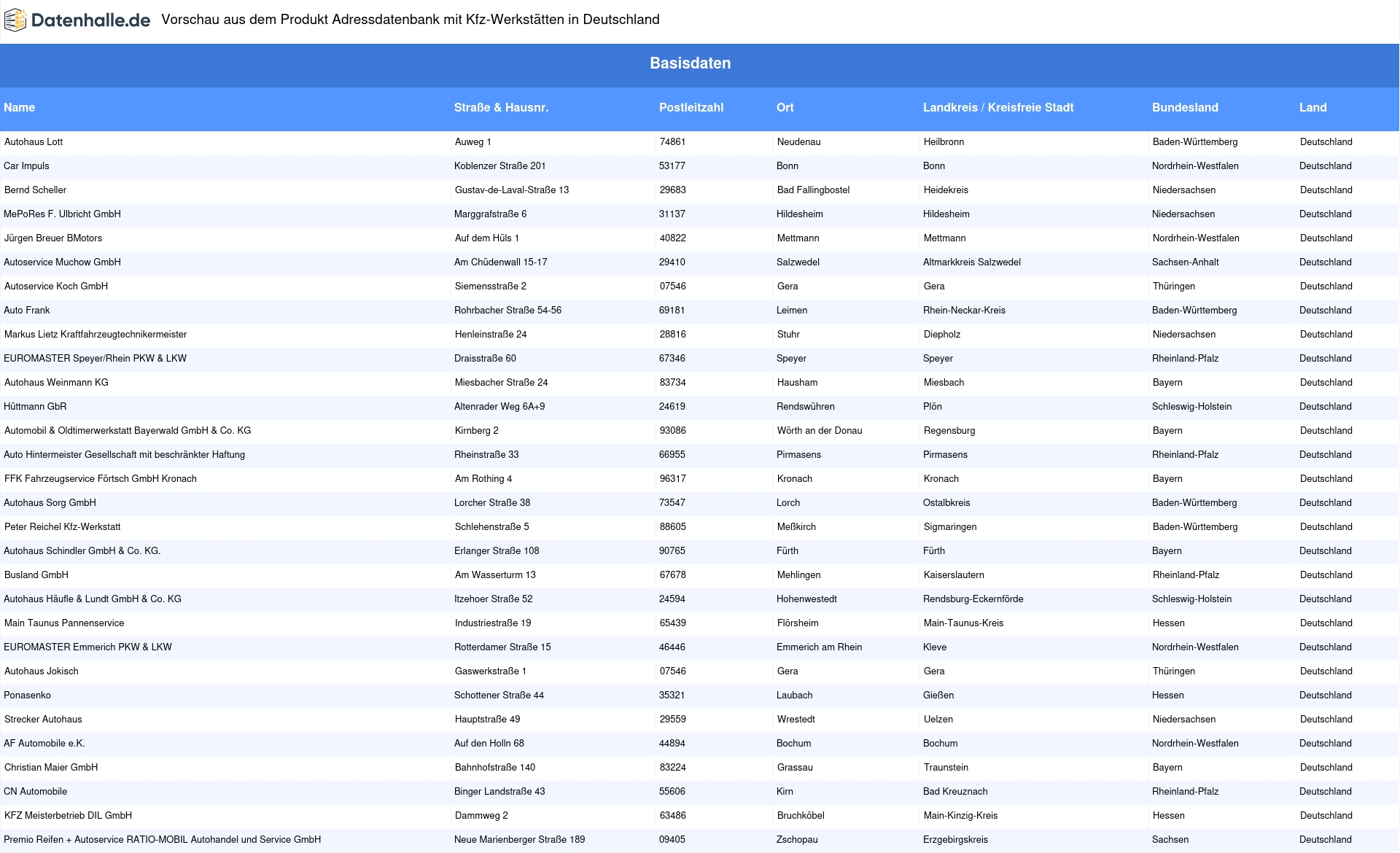Select the Landkreis / Kreisfreie Stadt header
The width and height of the screenshot is (1400, 853).
997,108
